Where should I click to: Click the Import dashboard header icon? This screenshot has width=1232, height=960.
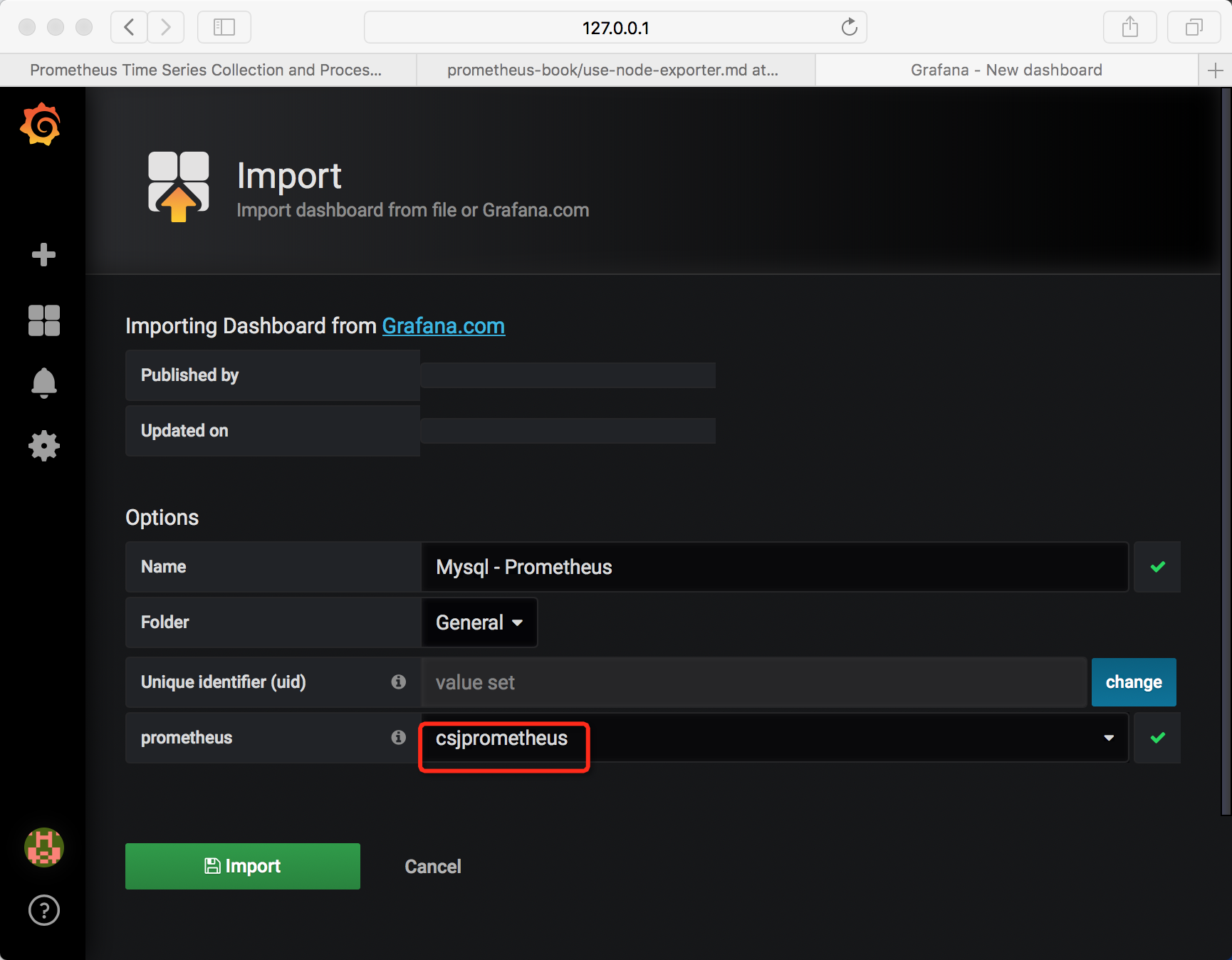(179, 186)
